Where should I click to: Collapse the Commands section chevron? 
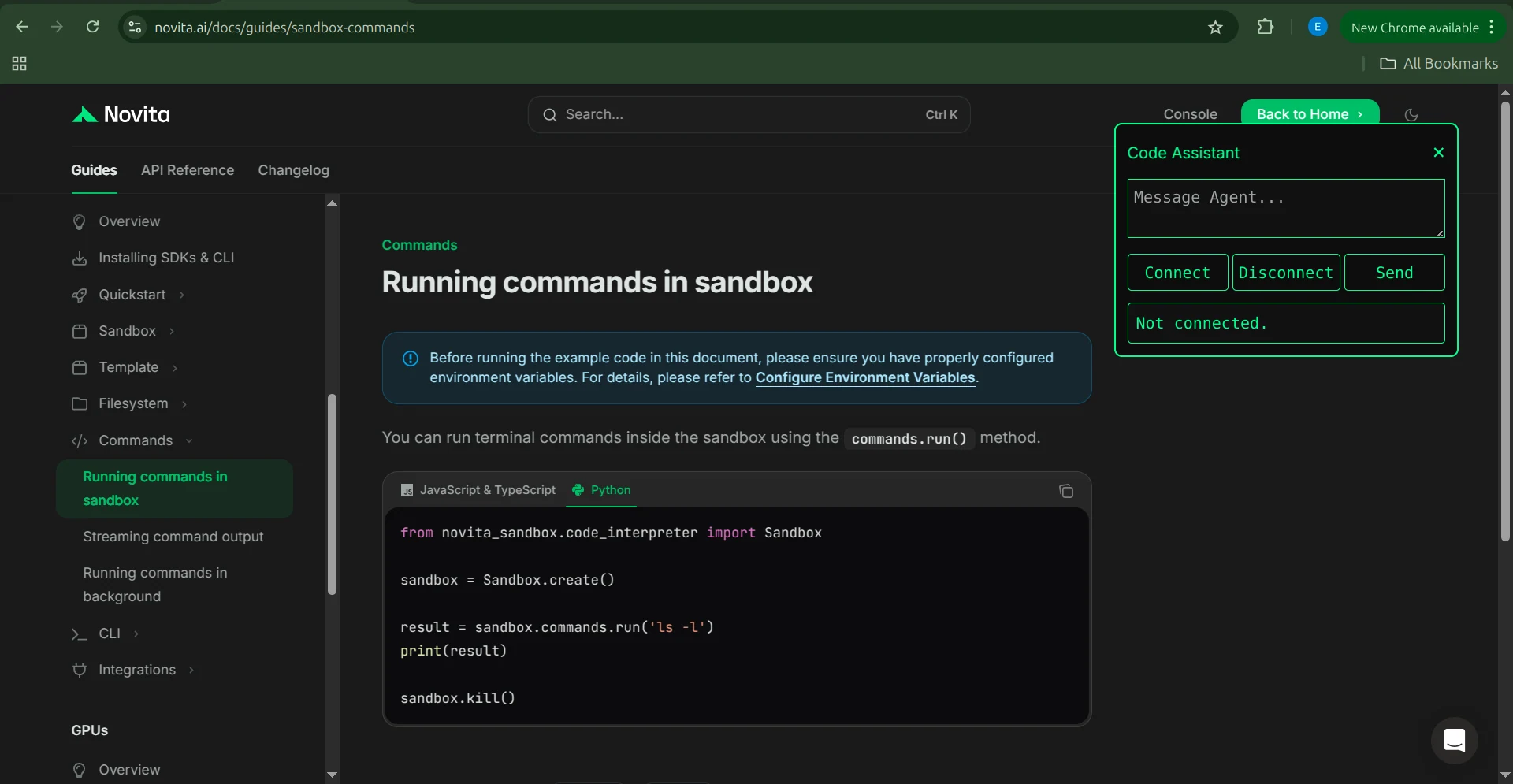click(189, 440)
